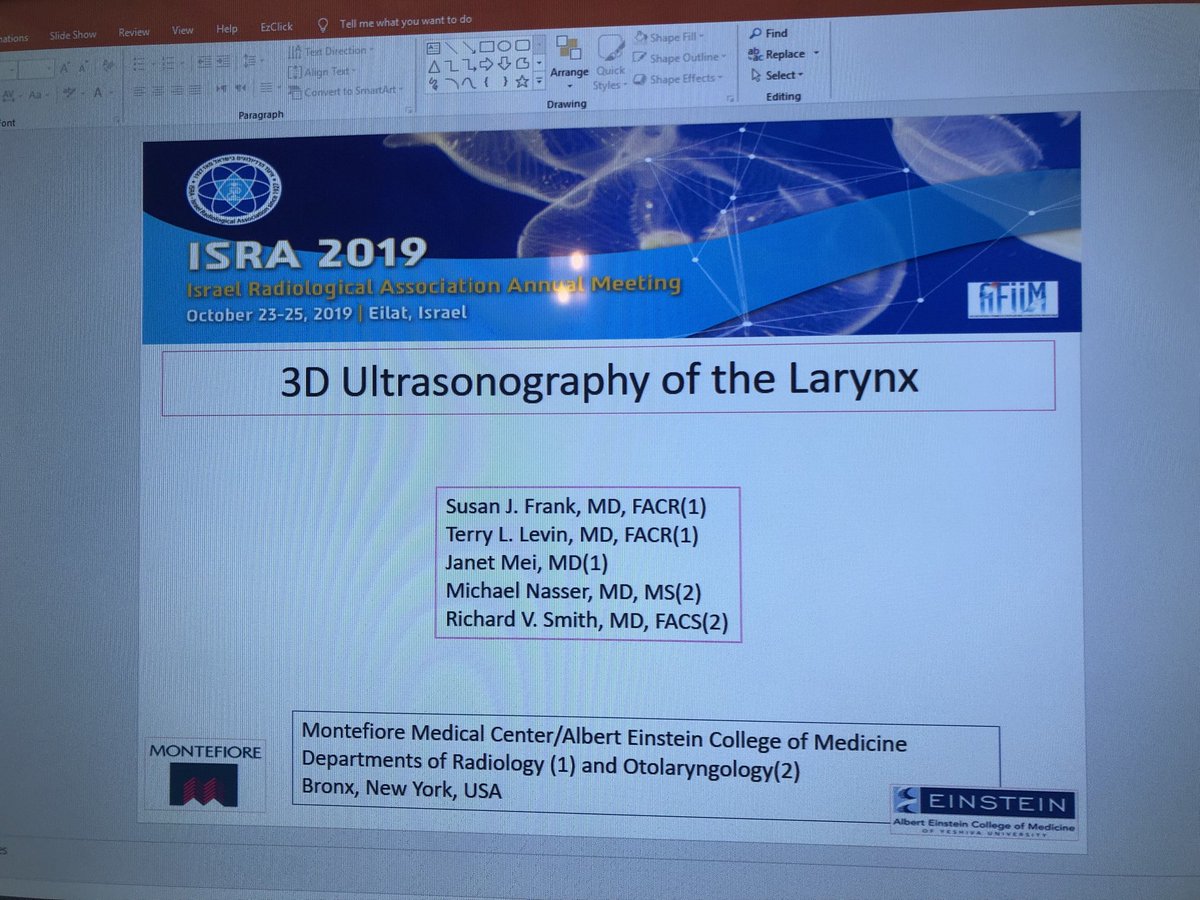1200x900 pixels.
Task: Clear all formatting with eraser icon
Action: pyautogui.click(x=108, y=67)
